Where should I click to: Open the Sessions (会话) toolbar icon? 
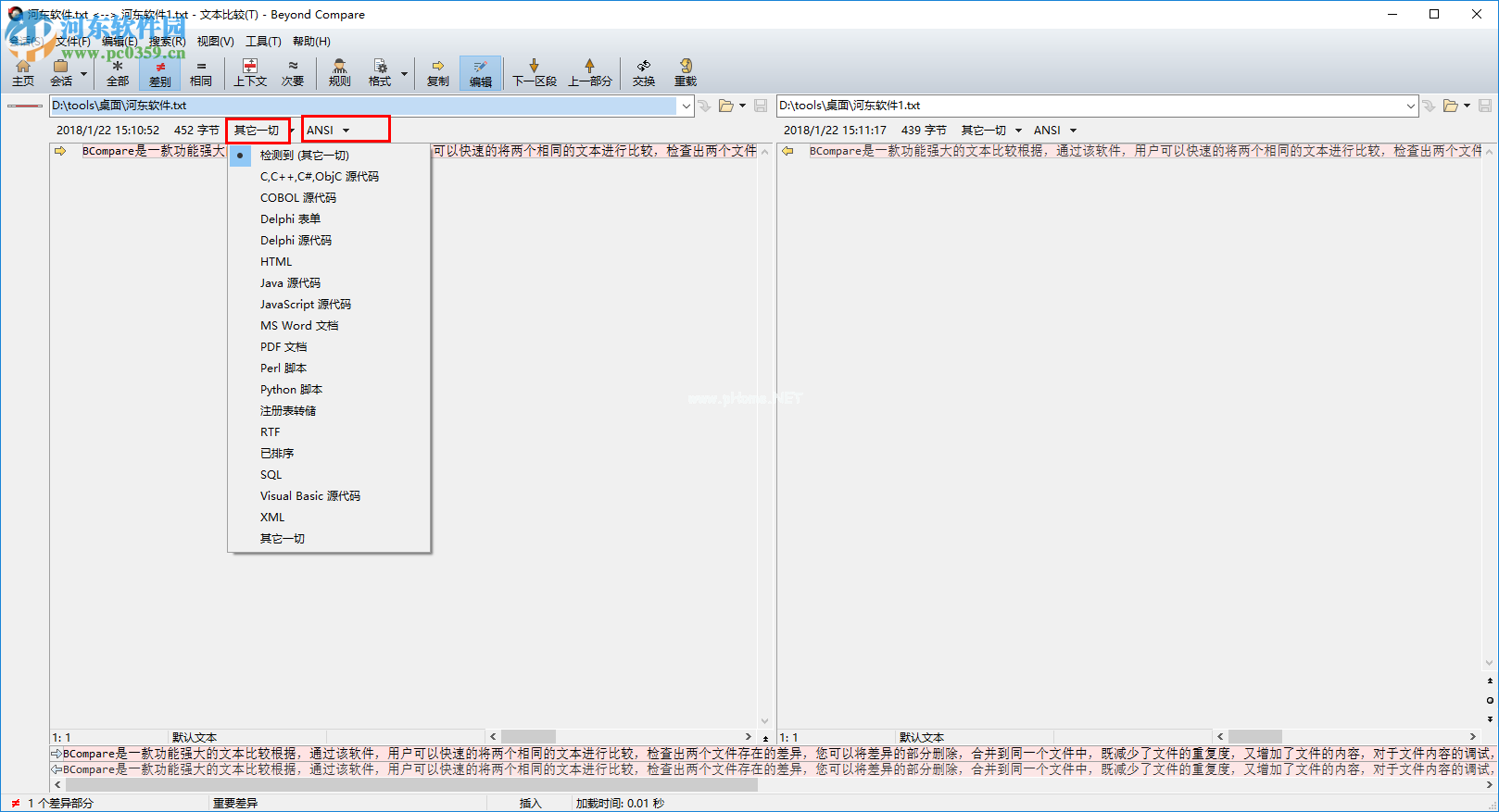point(61,73)
